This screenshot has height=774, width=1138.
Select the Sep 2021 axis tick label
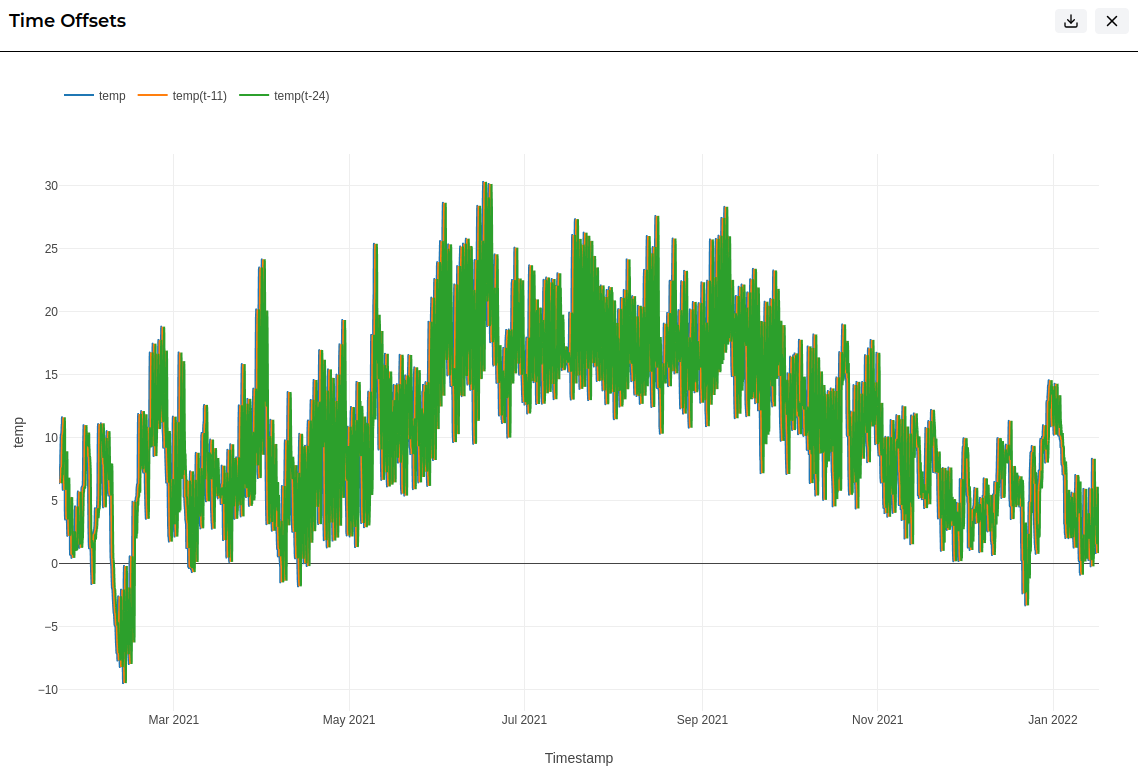pyautogui.click(x=702, y=720)
